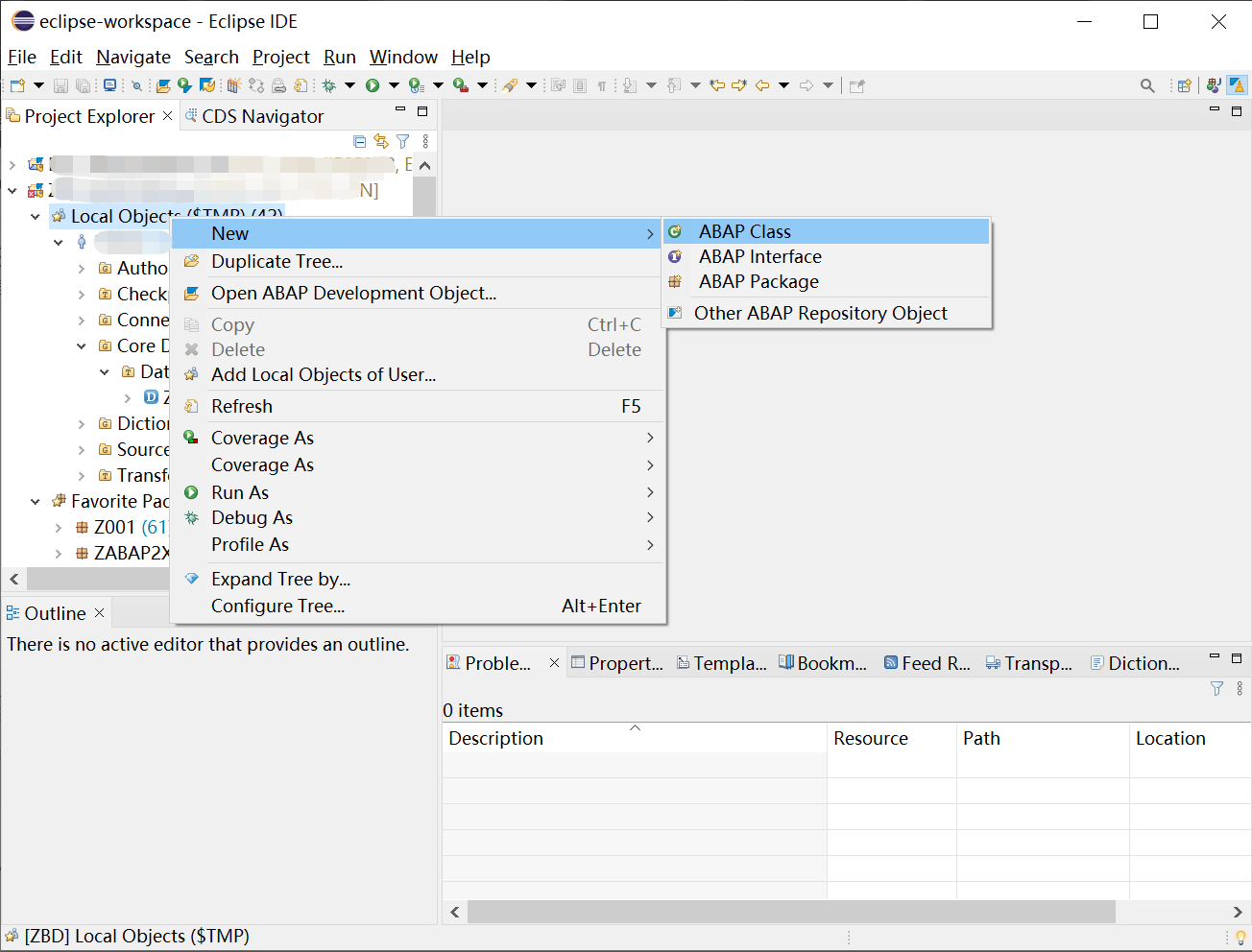Viewport: 1252px width, 952px height.
Task: Toggle sort order on the Description column
Action: click(634, 738)
